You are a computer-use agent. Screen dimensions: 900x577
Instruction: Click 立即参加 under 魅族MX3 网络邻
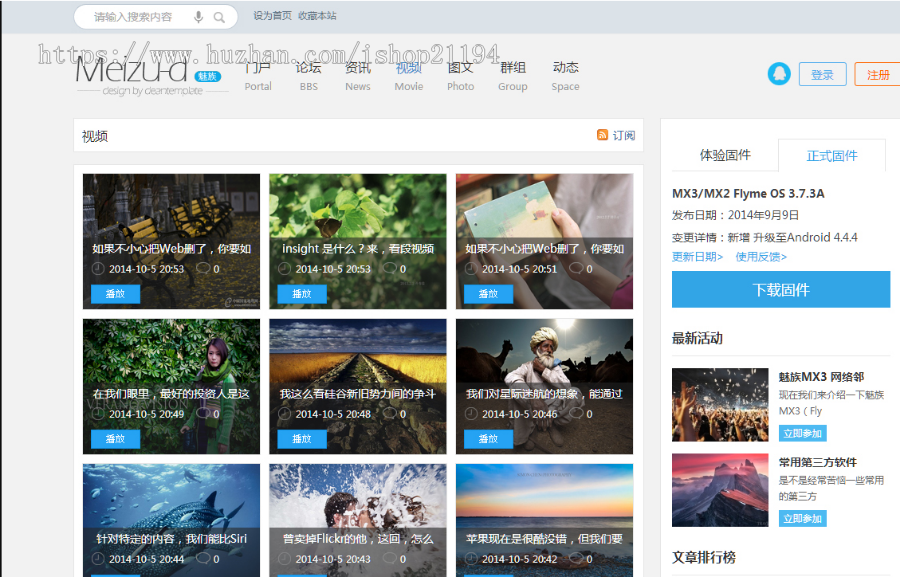802,433
